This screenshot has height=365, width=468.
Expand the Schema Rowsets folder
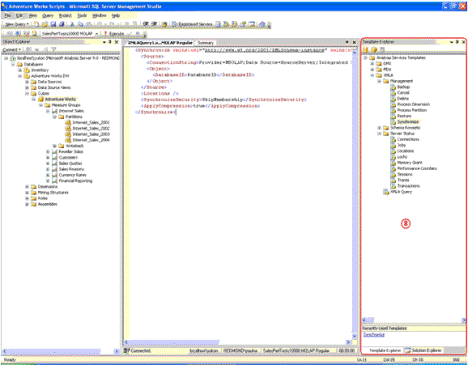[x=379, y=128]
